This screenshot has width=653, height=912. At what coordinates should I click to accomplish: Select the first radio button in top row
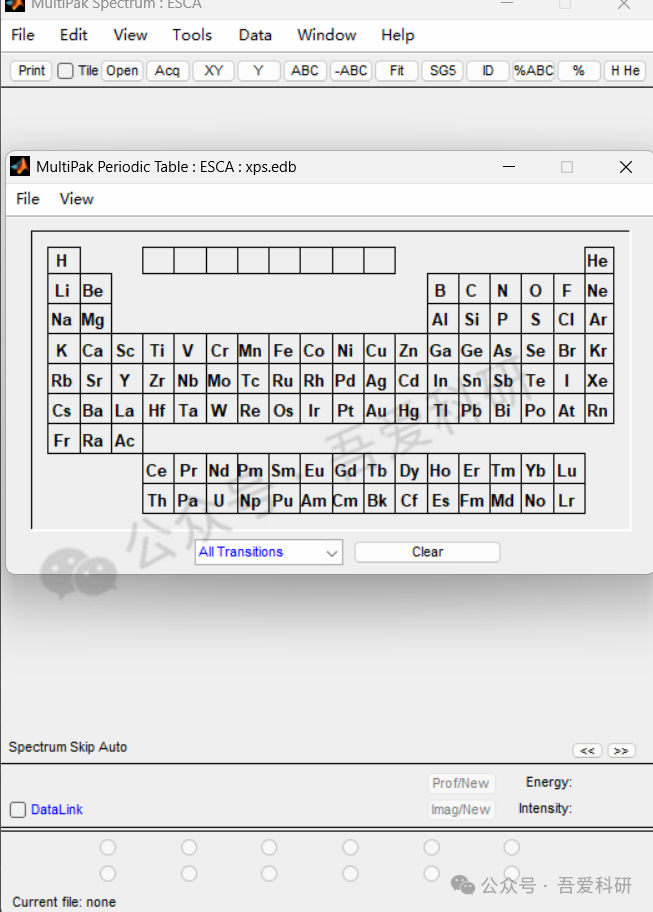(x=108, y=848)
